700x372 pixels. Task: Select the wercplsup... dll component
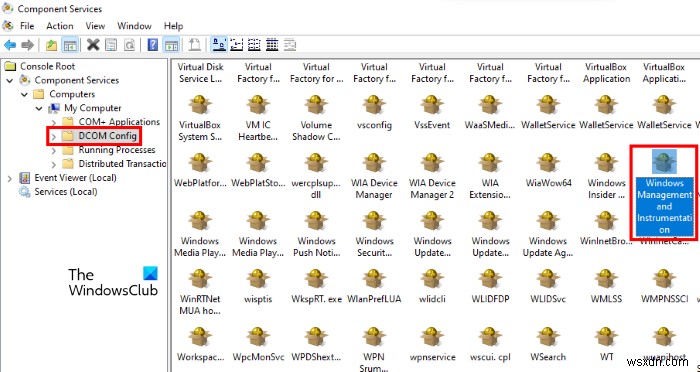coord(316,176)
